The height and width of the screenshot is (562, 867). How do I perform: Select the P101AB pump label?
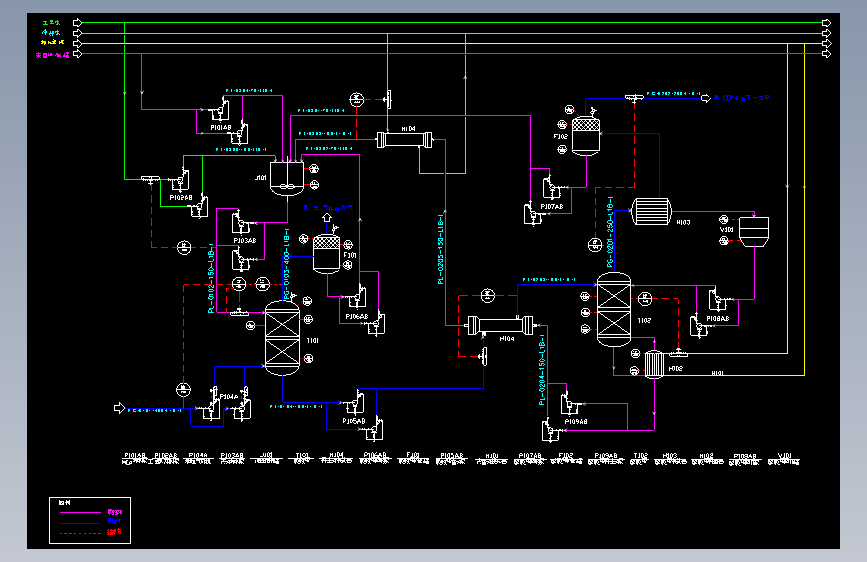221,128
